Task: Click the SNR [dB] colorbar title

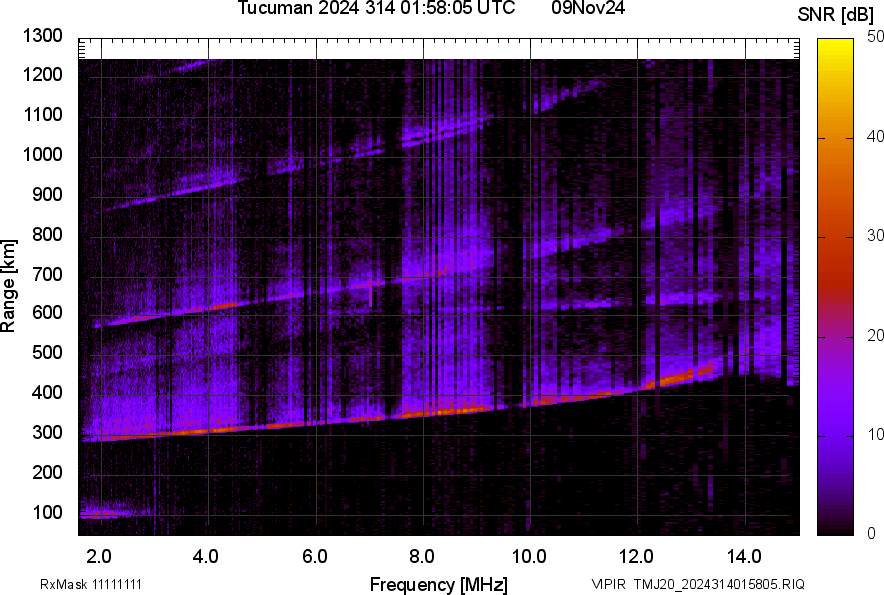Action: click(836, 14)
